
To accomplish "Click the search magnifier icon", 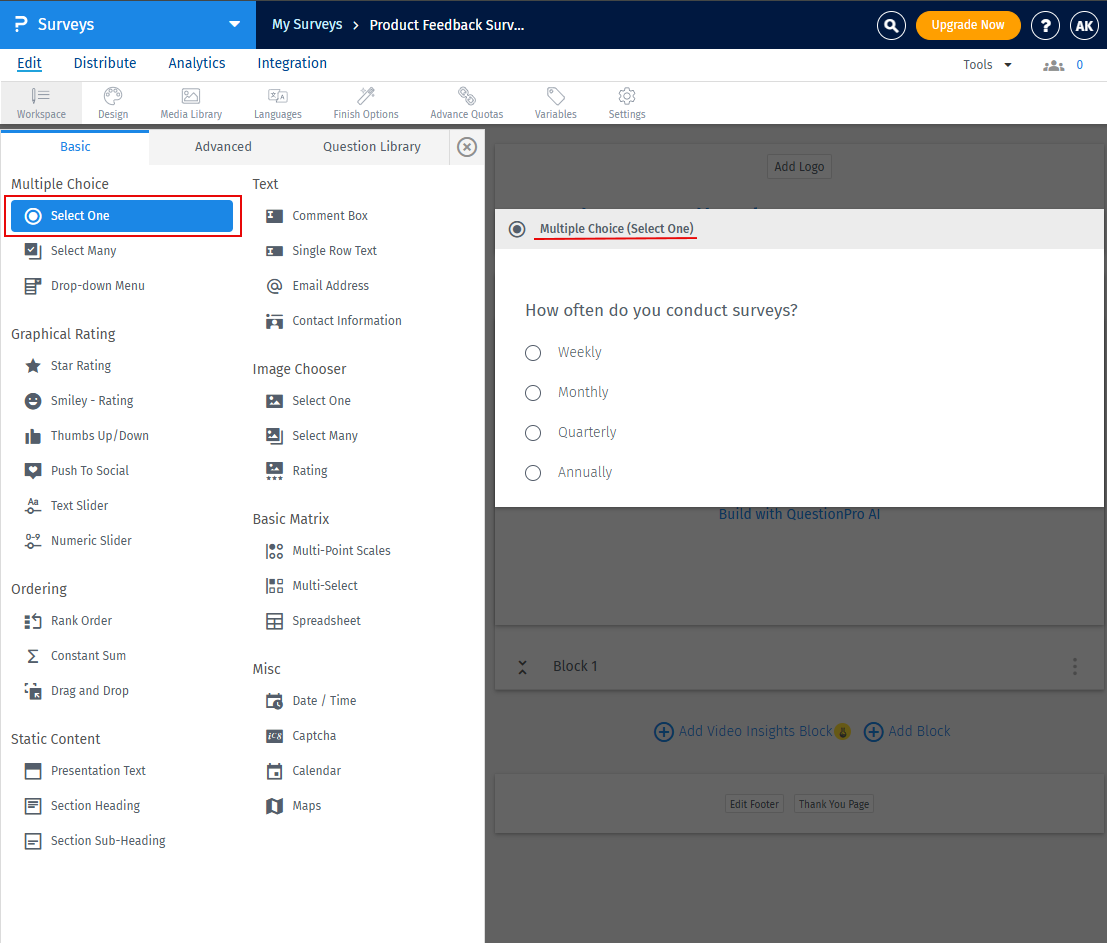I will pyautogui.click(x=891, y=25).
